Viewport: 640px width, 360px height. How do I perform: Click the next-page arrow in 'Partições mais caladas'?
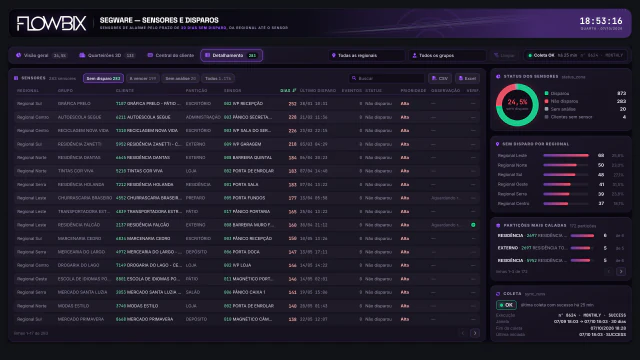[x=621, y=271]
